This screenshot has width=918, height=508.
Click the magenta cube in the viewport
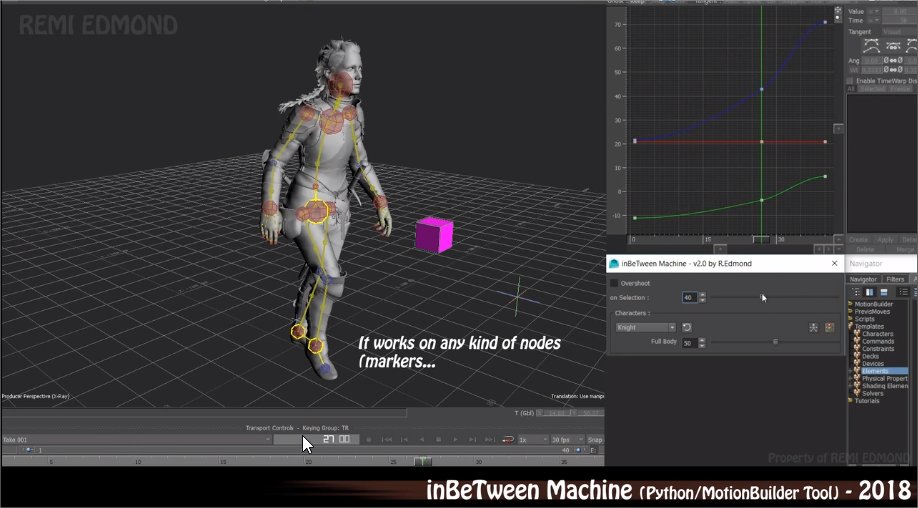(x=434, y=235)
